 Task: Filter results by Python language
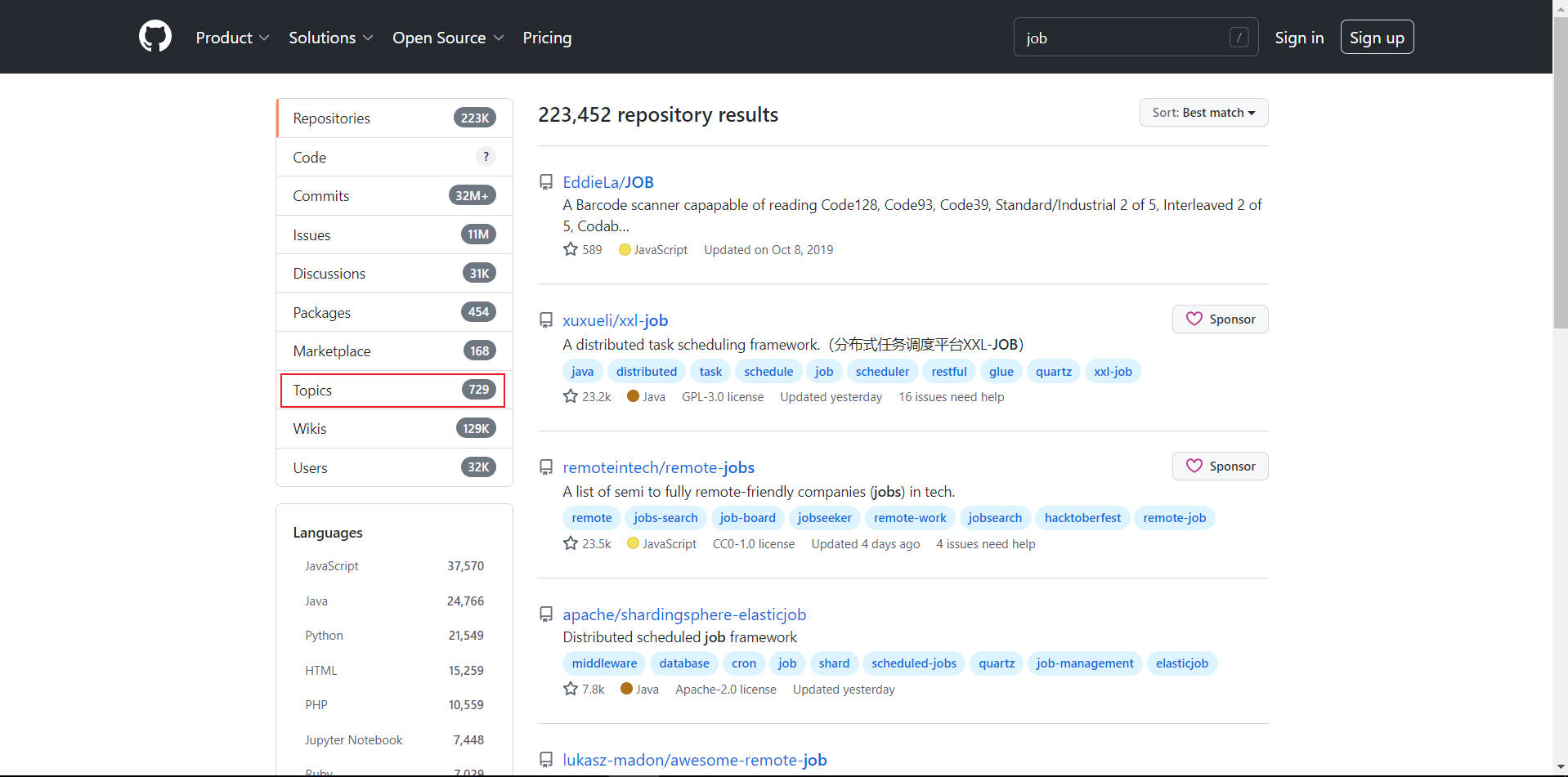pyautogui.click(x=394, y=636)
